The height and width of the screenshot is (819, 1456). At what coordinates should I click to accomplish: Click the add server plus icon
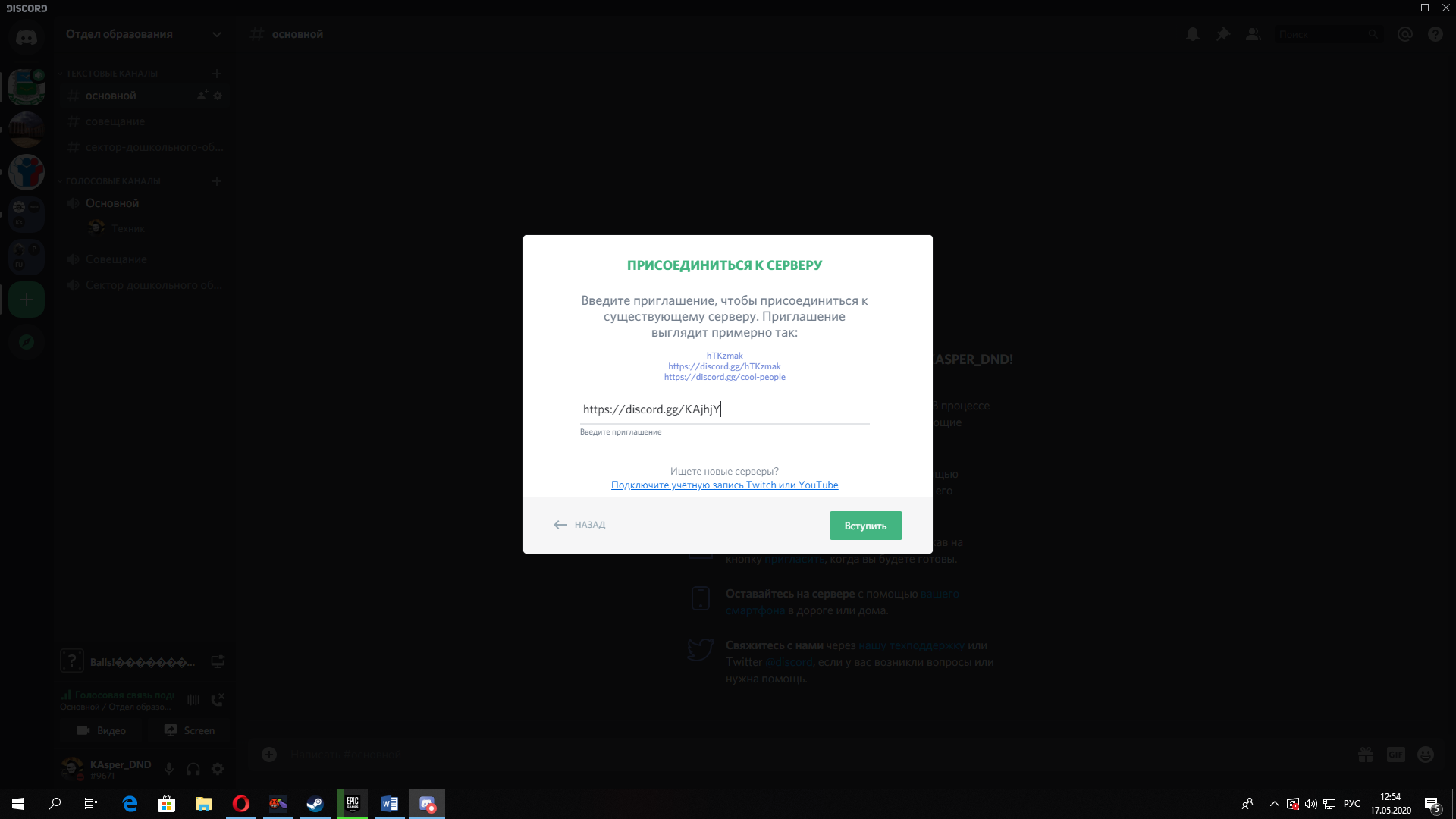(27, 300)
